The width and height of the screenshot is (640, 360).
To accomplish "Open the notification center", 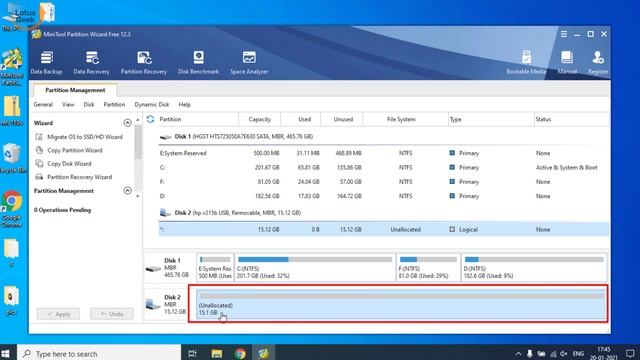I will click(x=630, y=353).
